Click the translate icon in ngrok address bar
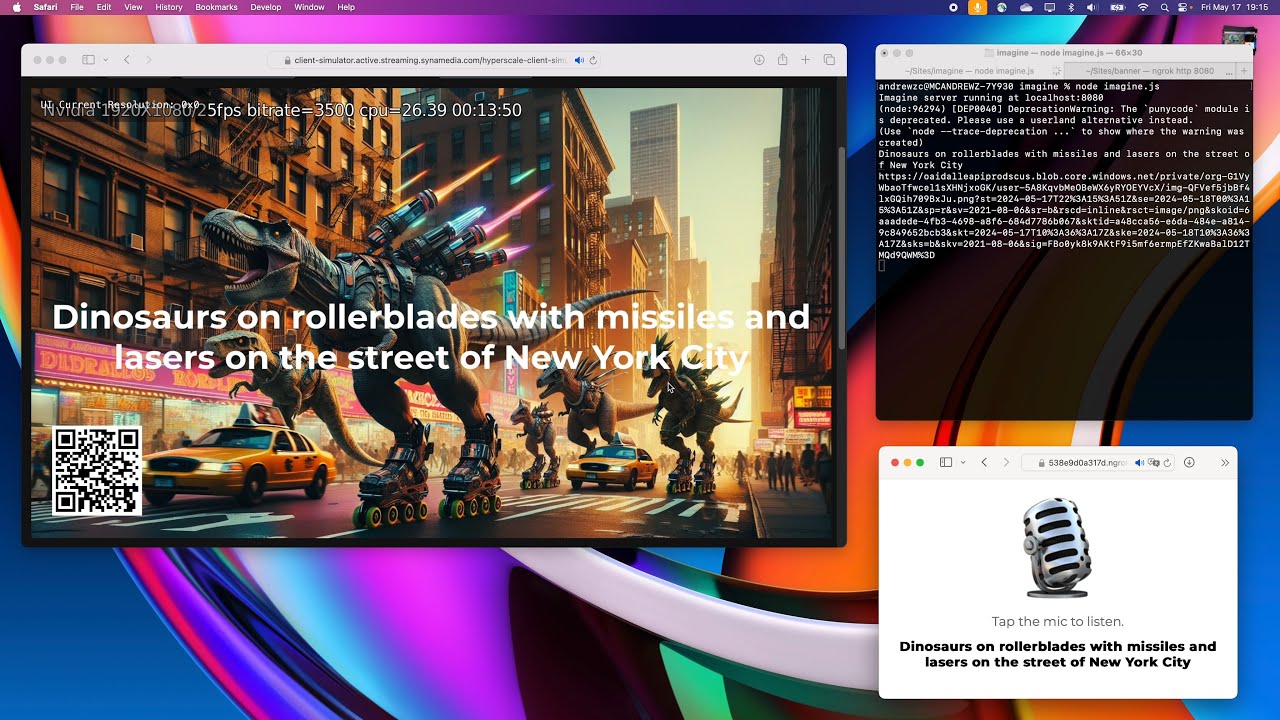The image size is (1280, 720). pos(1154,462)
